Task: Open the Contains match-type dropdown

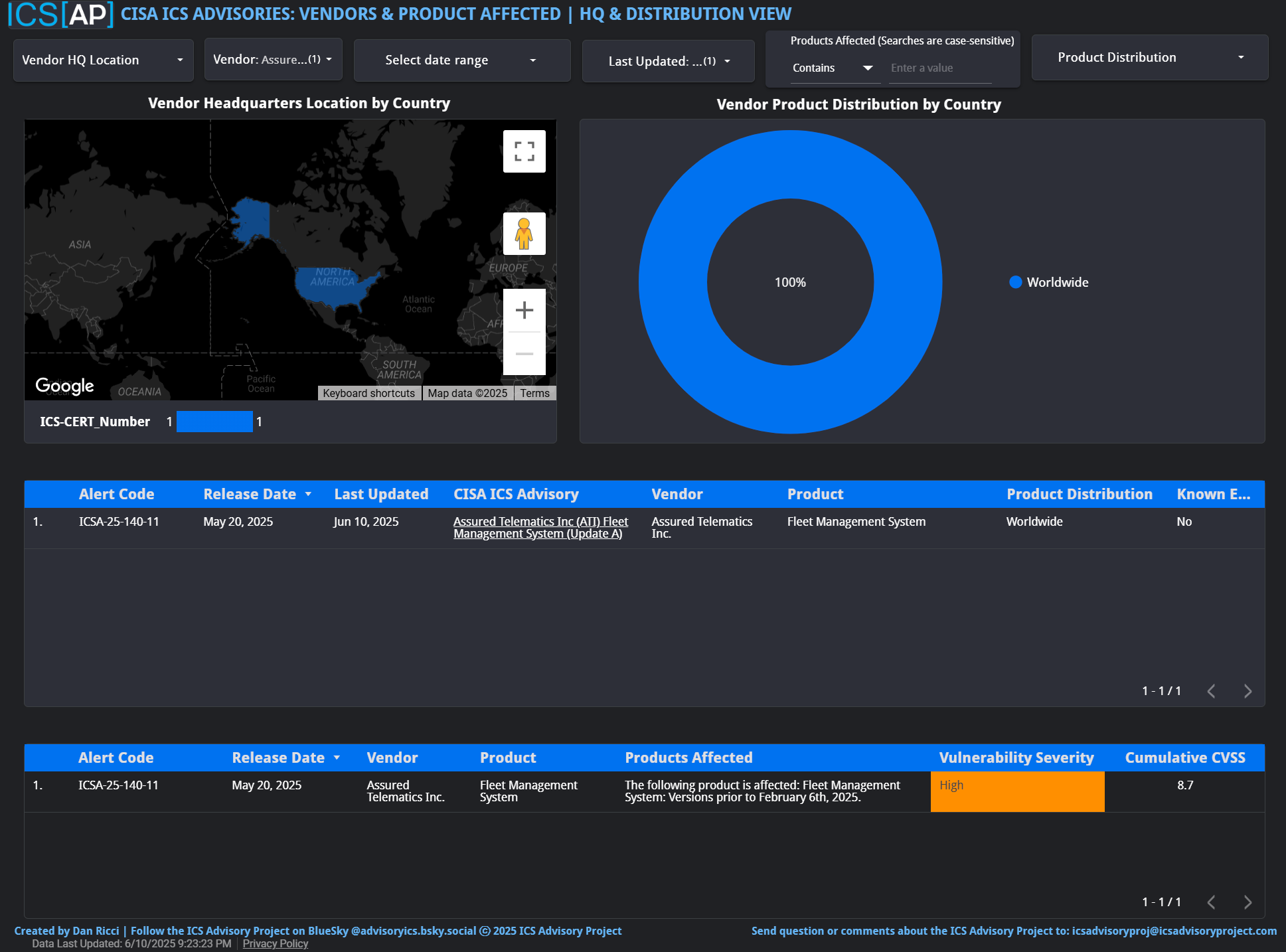Action: click(x=835, y=68)
